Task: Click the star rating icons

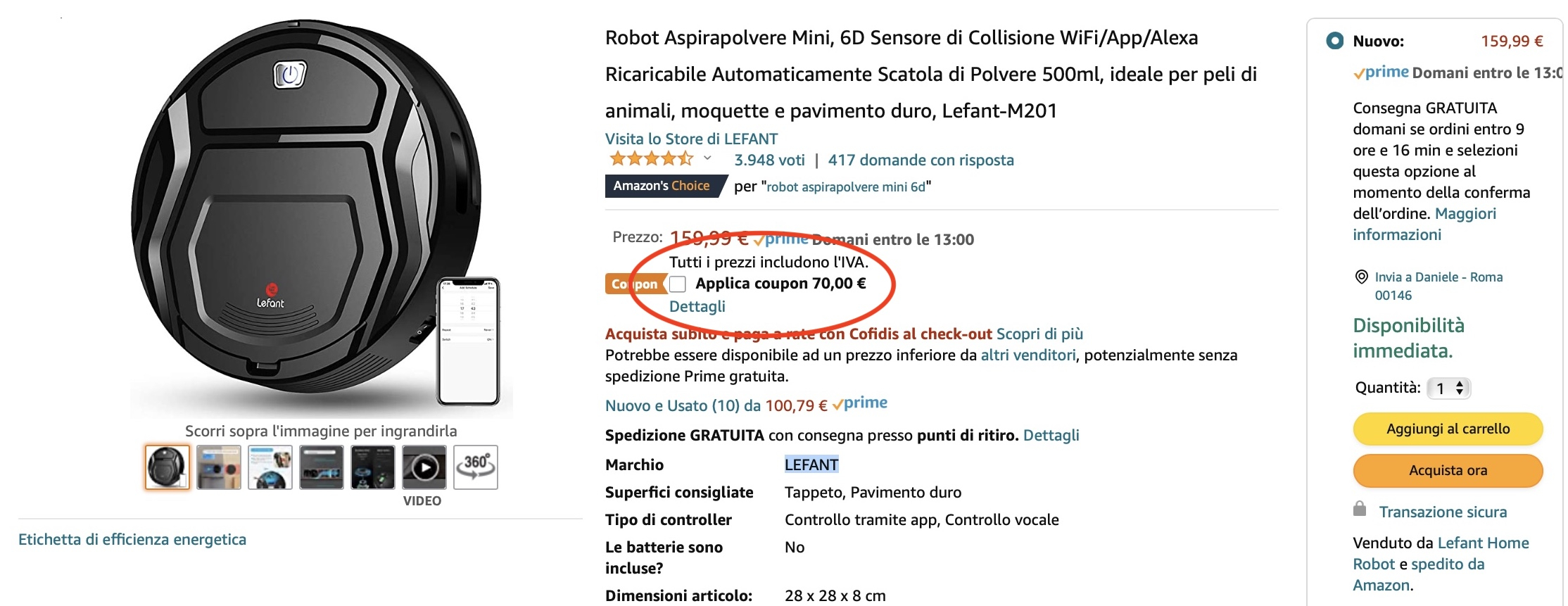Action: [x=650, y=159]
